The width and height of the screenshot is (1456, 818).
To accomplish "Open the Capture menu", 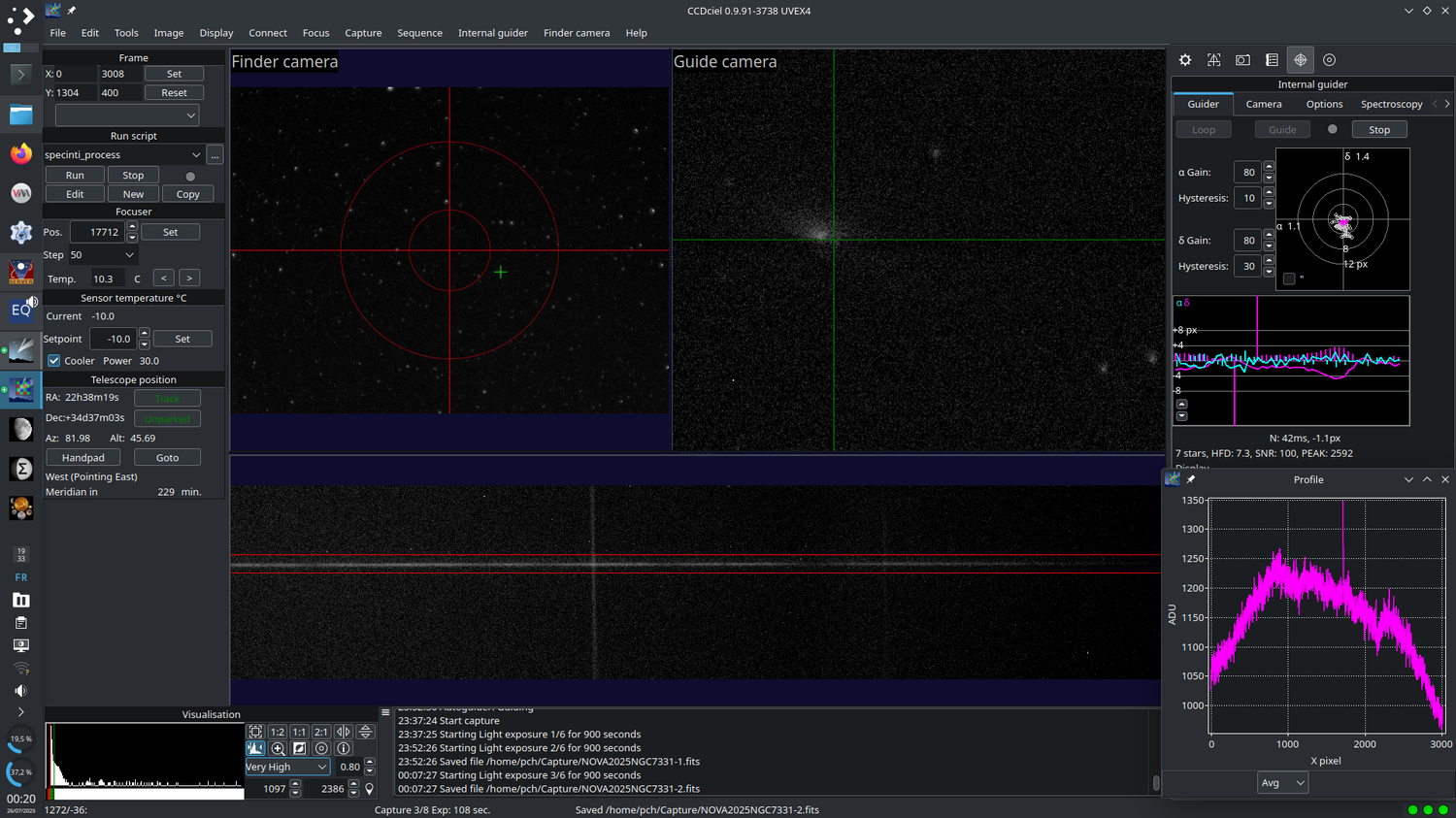I will pyautogui.click(x=363, y=33).
